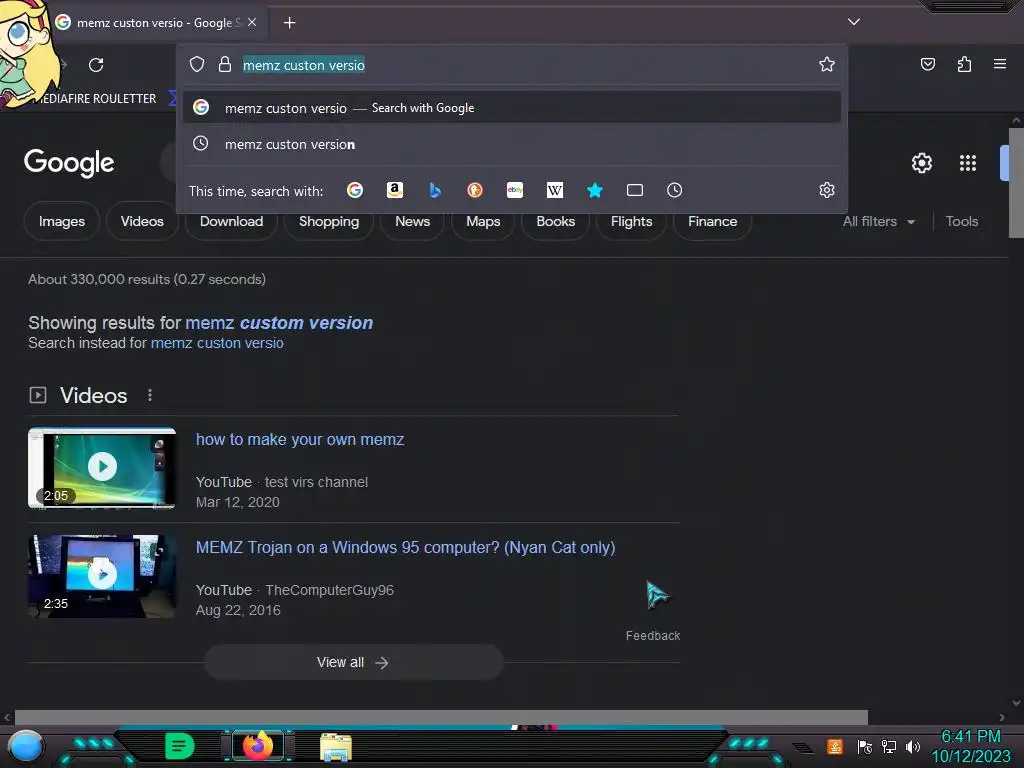Search open tabs with the tab icon

pyautogui.click(x=635, y=190)
